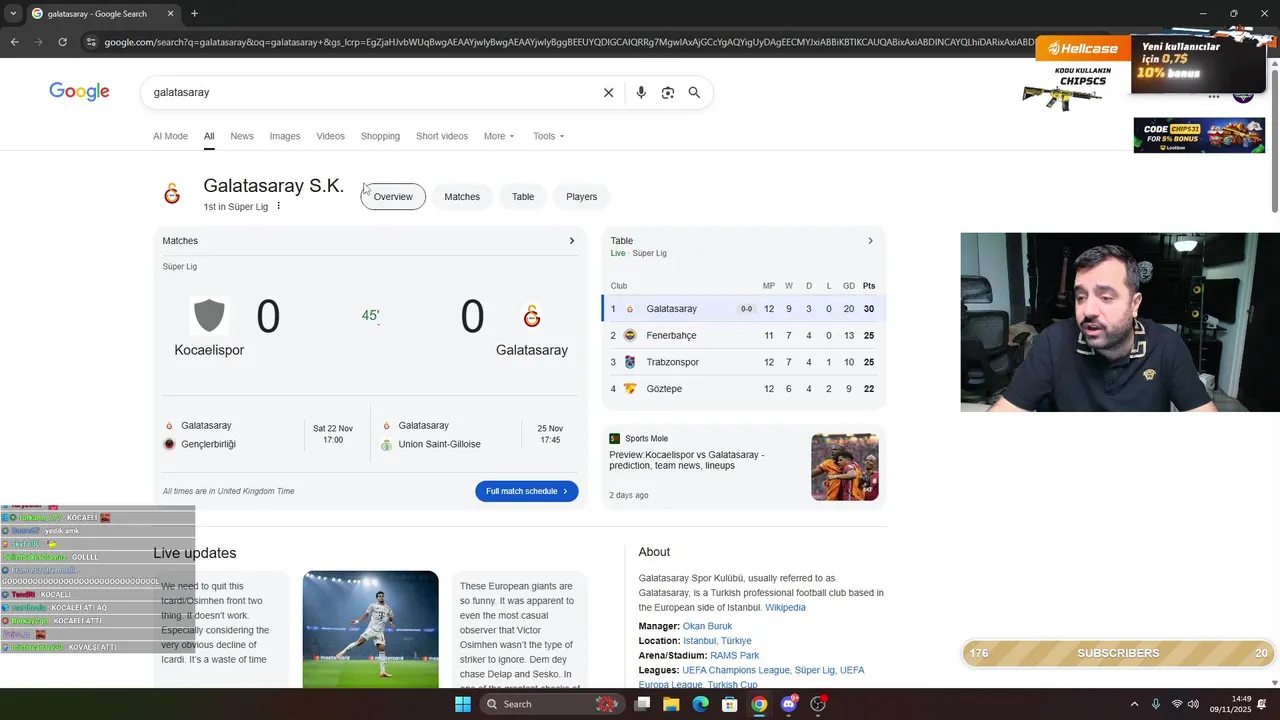The image size is (1280, 720).
Task: Select the News search tab
Action: 242,136
